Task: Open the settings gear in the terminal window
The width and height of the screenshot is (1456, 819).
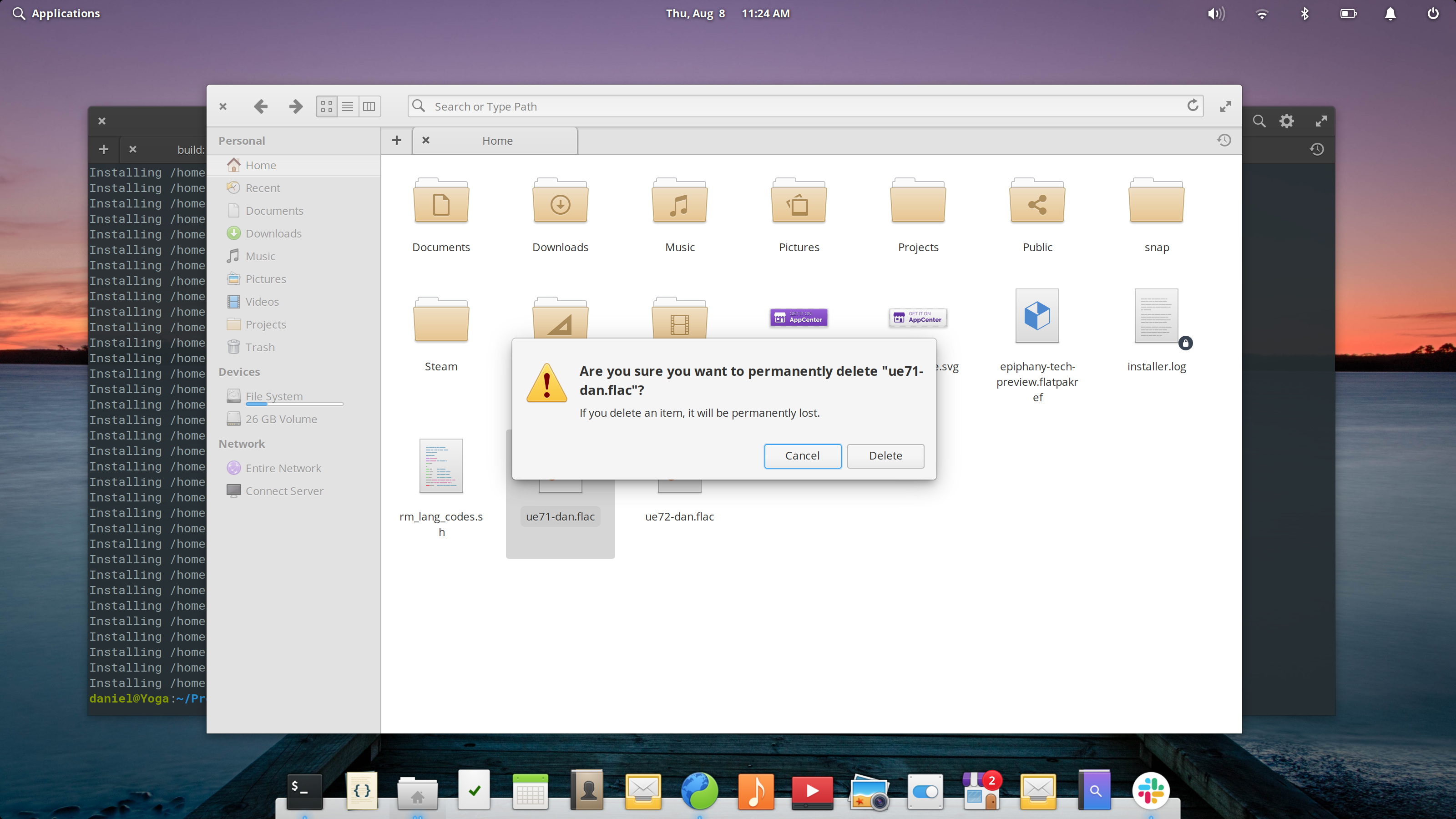Action: pyautogui.click(x=1286, y=121)
